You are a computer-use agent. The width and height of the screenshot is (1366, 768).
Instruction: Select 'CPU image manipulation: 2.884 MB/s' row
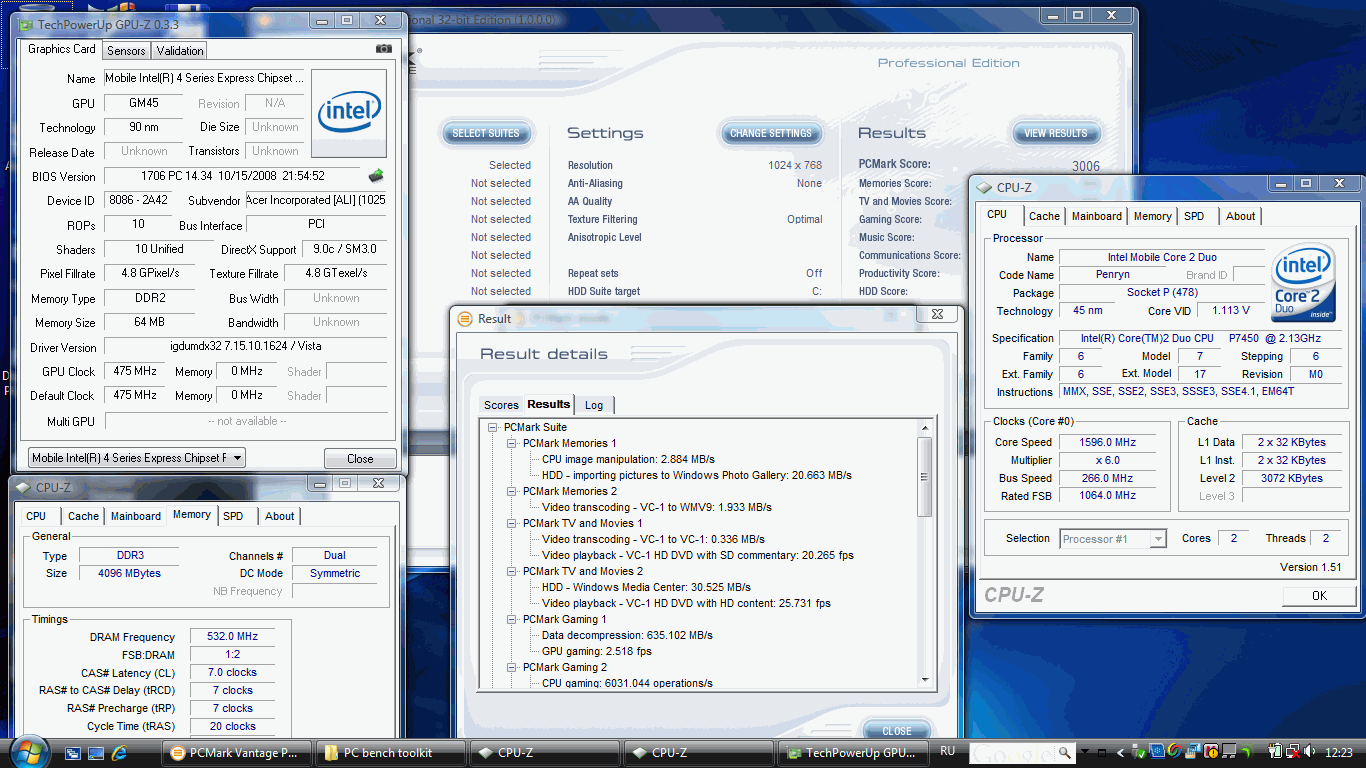(x=628, y=459)
